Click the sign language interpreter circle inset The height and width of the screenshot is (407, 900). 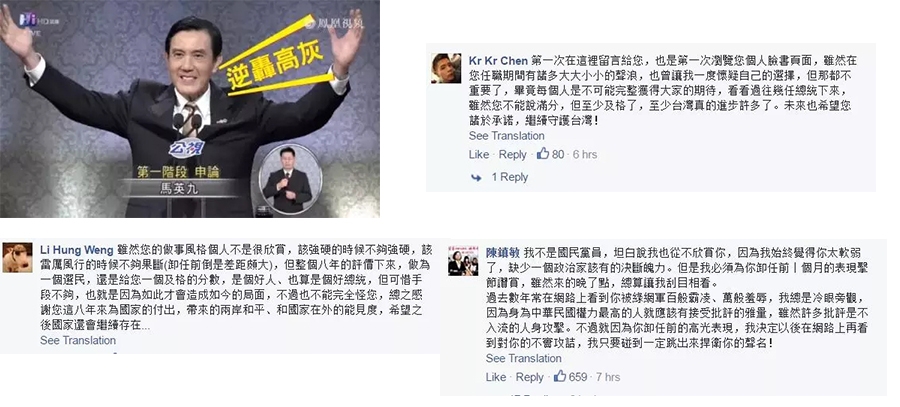click(x=290, y=180)
